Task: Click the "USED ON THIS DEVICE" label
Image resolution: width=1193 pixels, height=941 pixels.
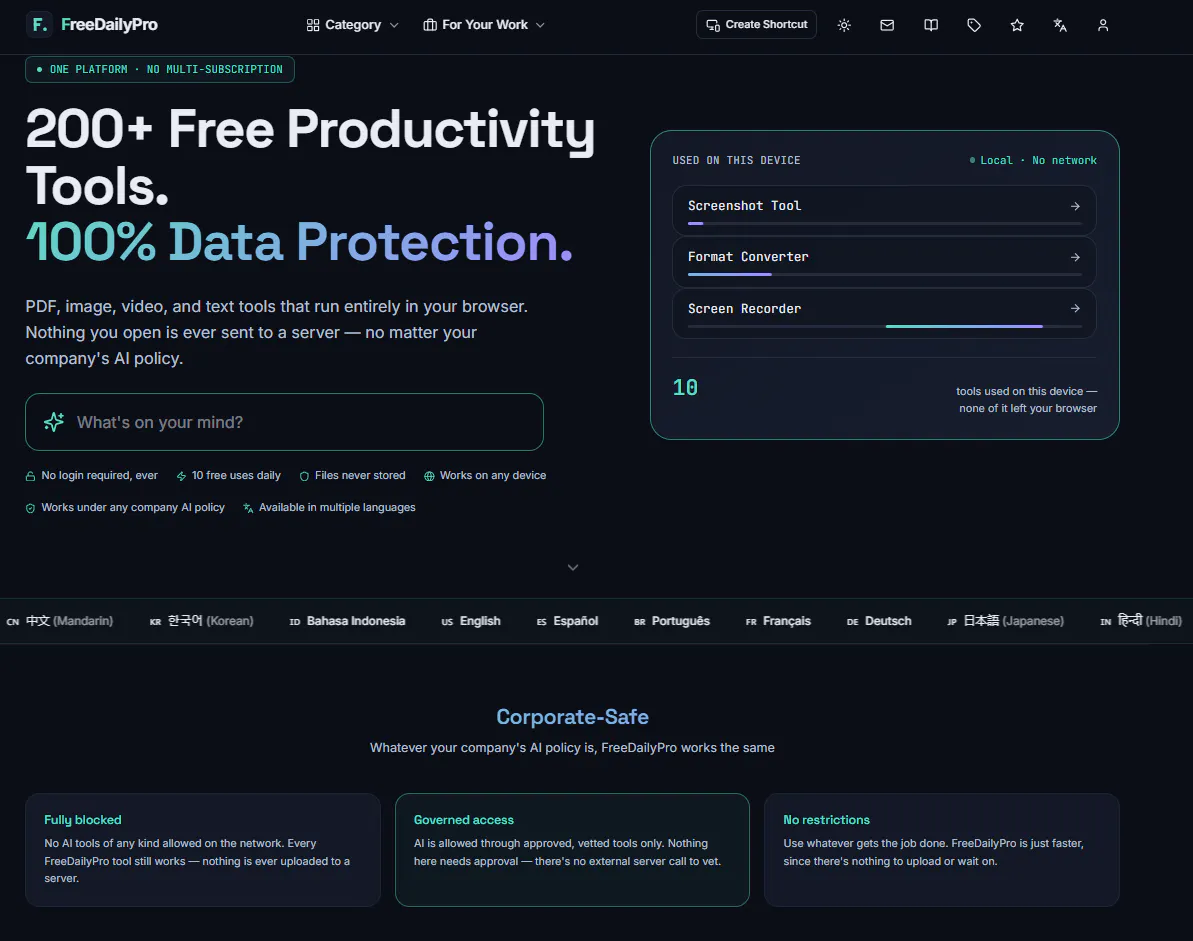Action: pyautogui.click(x=736, y=161)
